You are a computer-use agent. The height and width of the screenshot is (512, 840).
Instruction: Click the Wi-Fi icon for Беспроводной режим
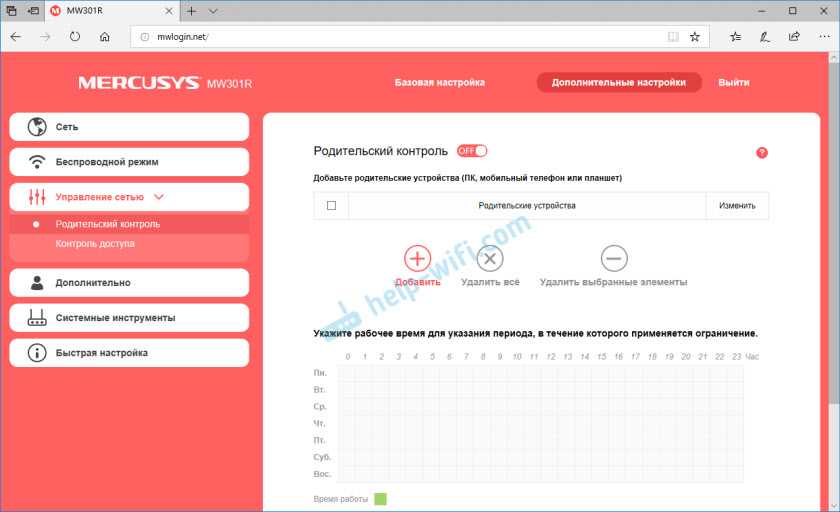(x=37, y=162)
